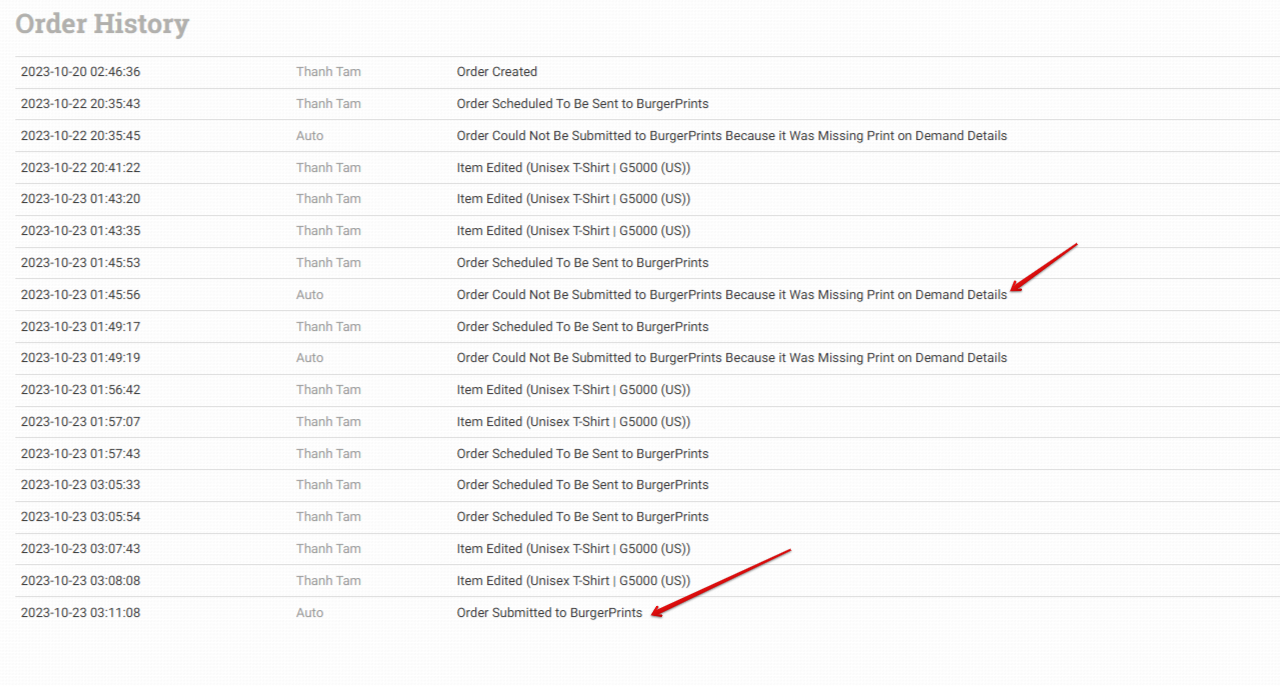Click 'Auto' in the 03:11:08 row

pyautogui.click(x=310, y=613)
